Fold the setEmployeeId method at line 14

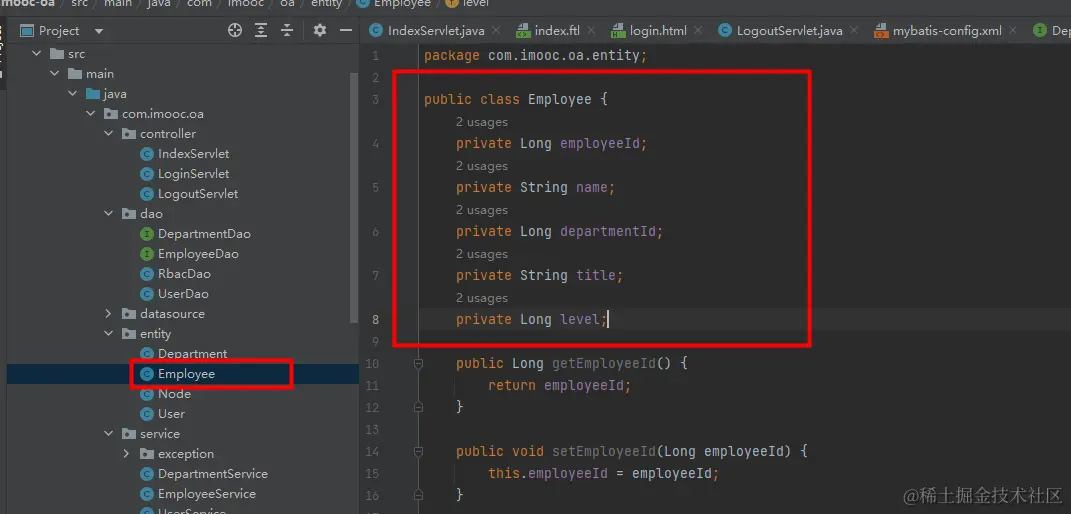pyautogui.click(x=419, y=451)
